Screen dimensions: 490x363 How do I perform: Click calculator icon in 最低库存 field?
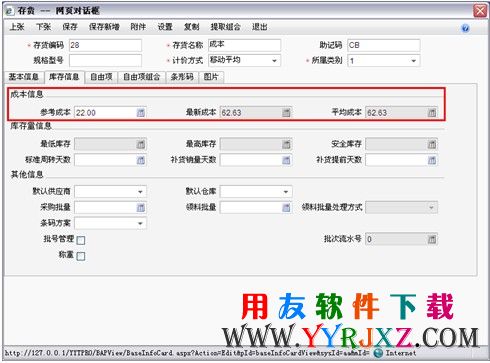click(141, 144)
